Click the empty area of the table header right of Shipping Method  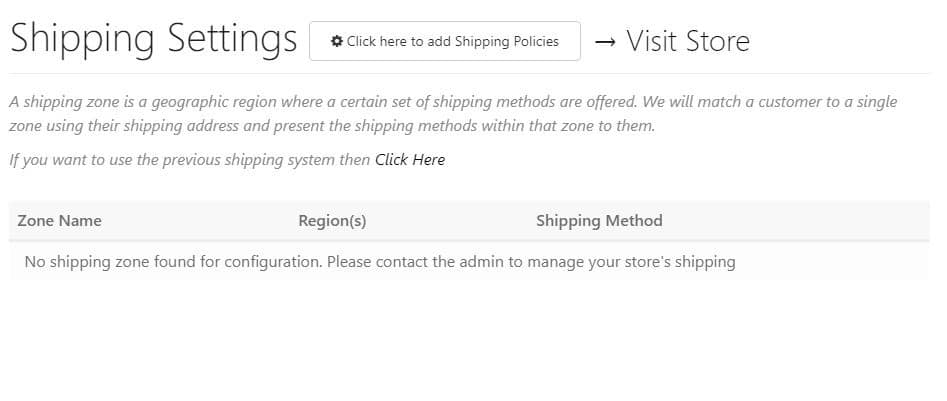point(796,221)
